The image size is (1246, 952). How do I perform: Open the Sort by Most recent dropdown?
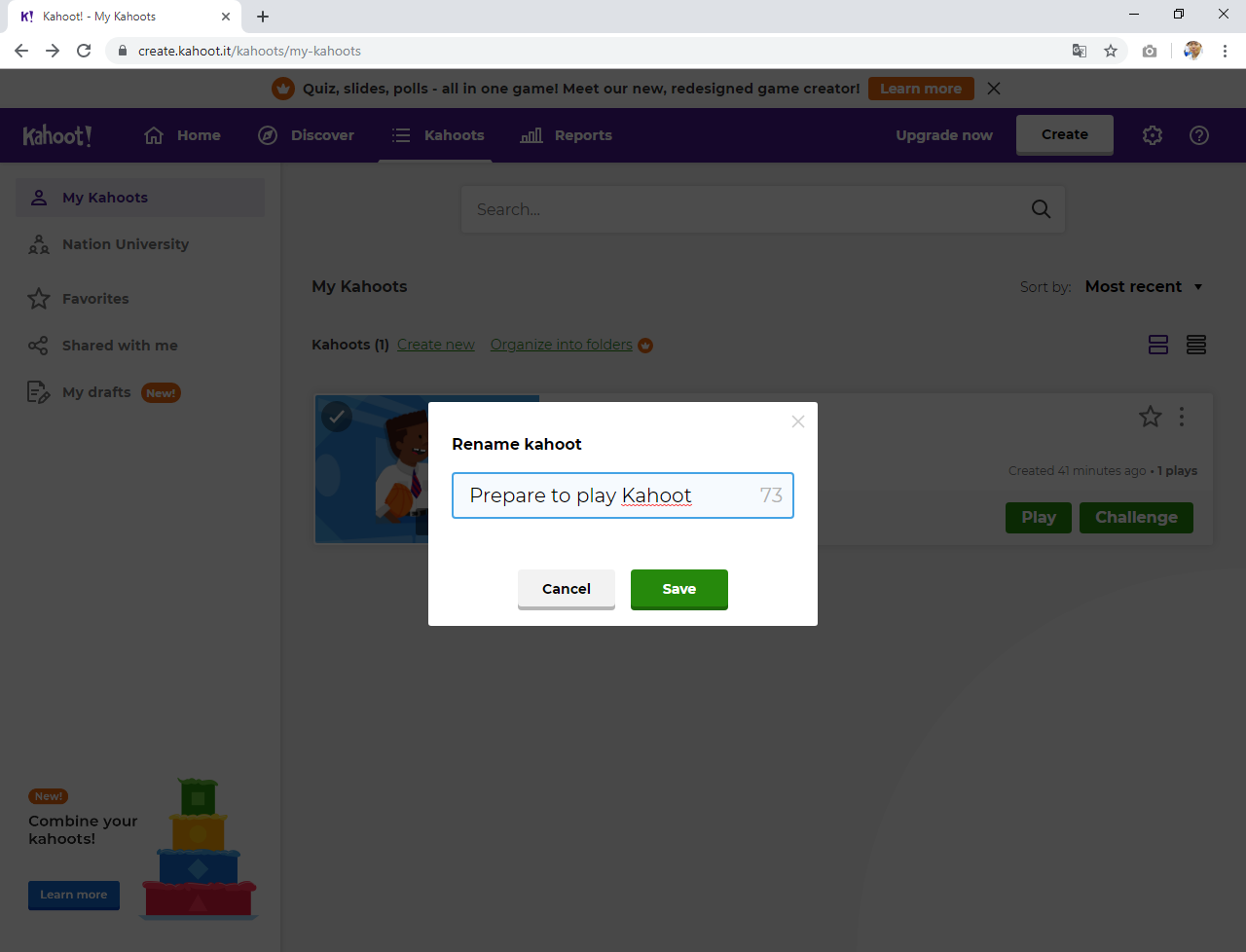coord(1144,286)
